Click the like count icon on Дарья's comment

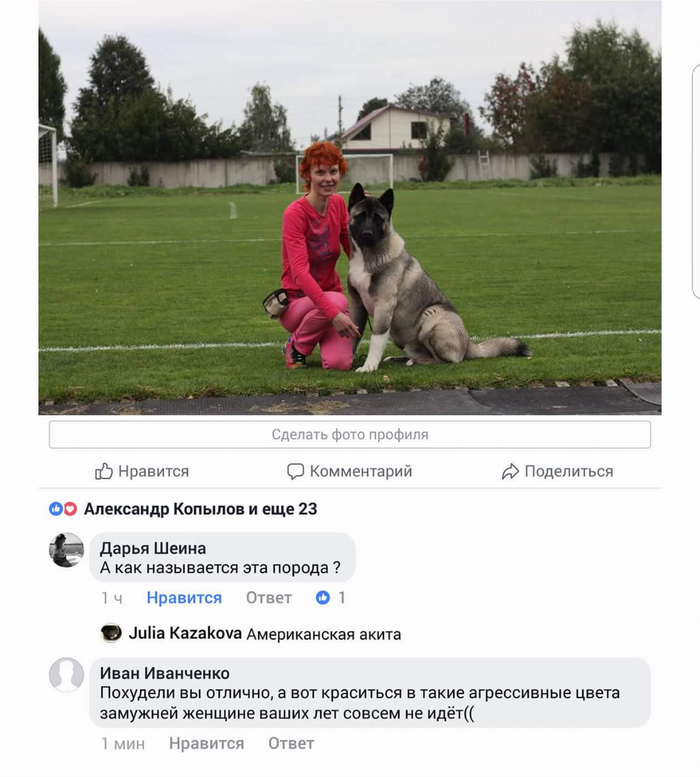point(323,598)
